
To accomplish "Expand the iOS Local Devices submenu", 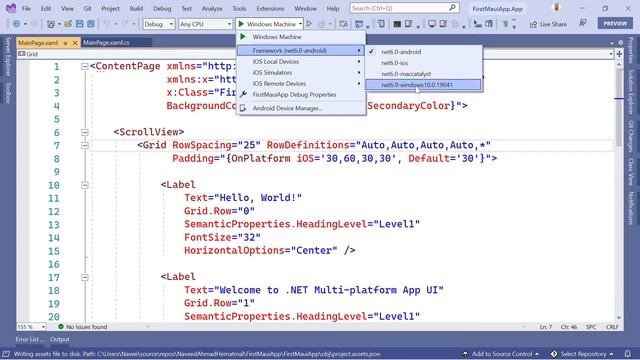I will (x=301, y=62).
